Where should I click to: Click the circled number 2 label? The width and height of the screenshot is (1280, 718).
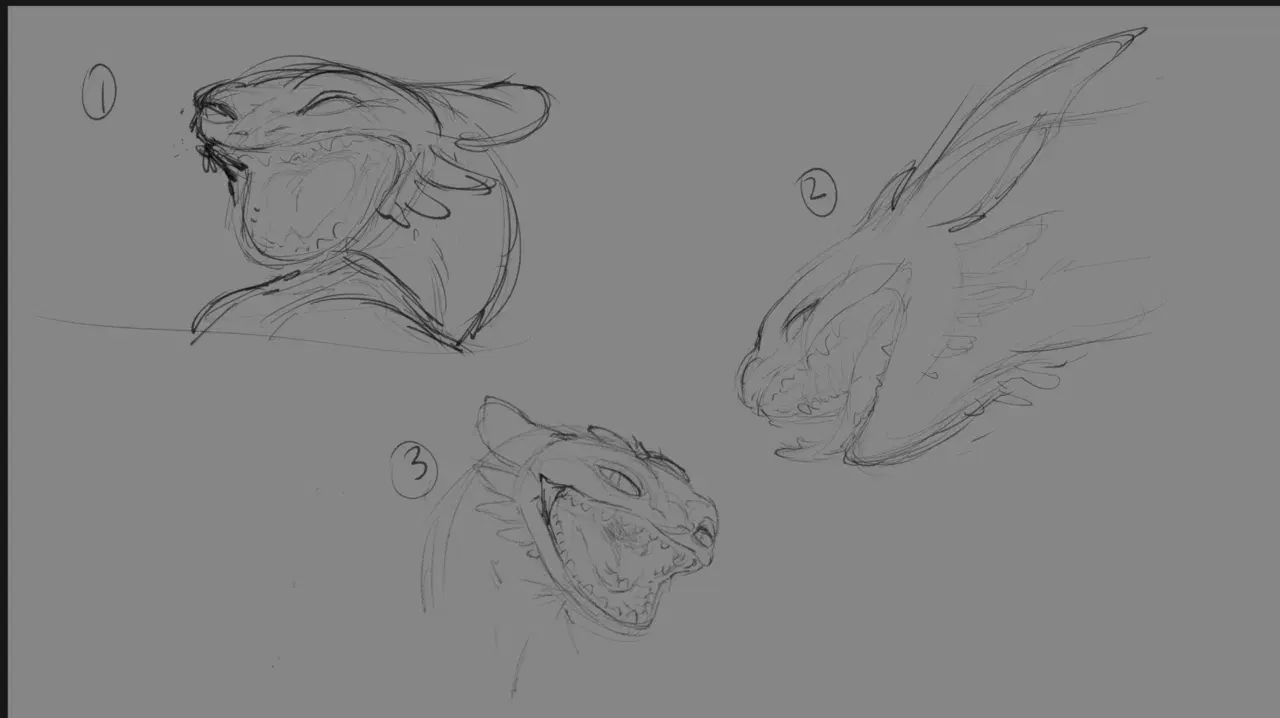click(818, 193)
